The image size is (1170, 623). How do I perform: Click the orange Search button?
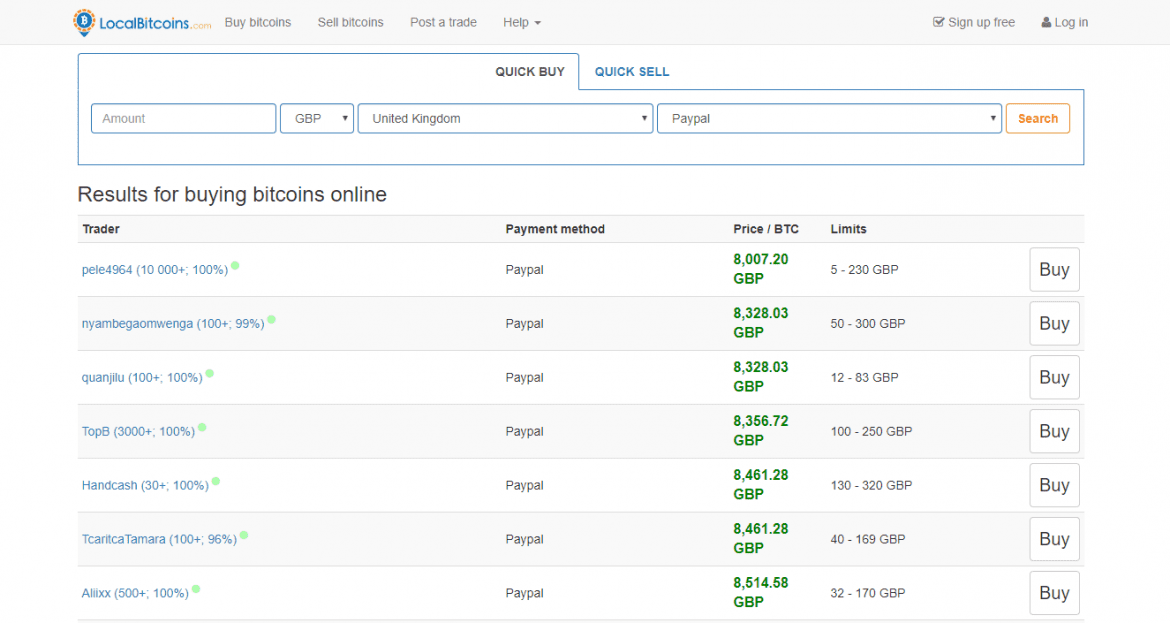coord(1037,118)
